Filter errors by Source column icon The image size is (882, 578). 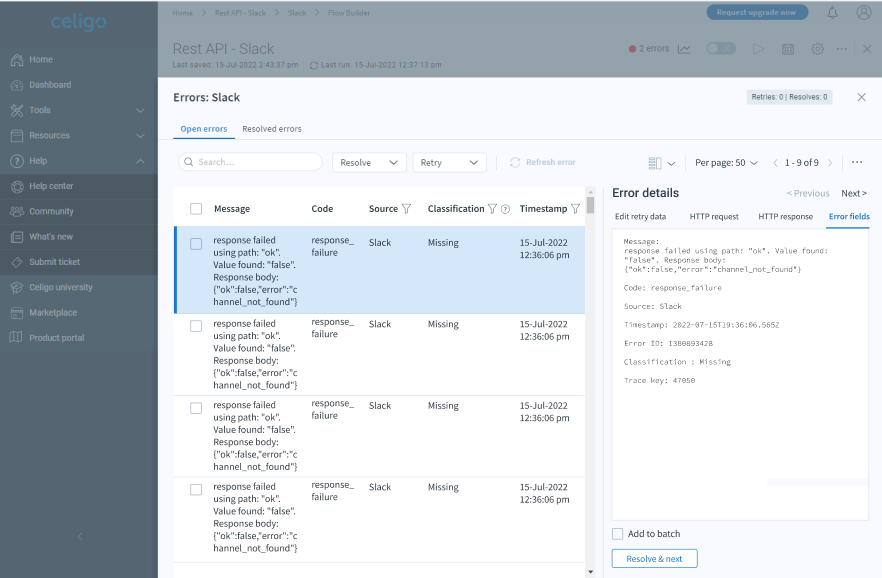click(x=406, y=209)
